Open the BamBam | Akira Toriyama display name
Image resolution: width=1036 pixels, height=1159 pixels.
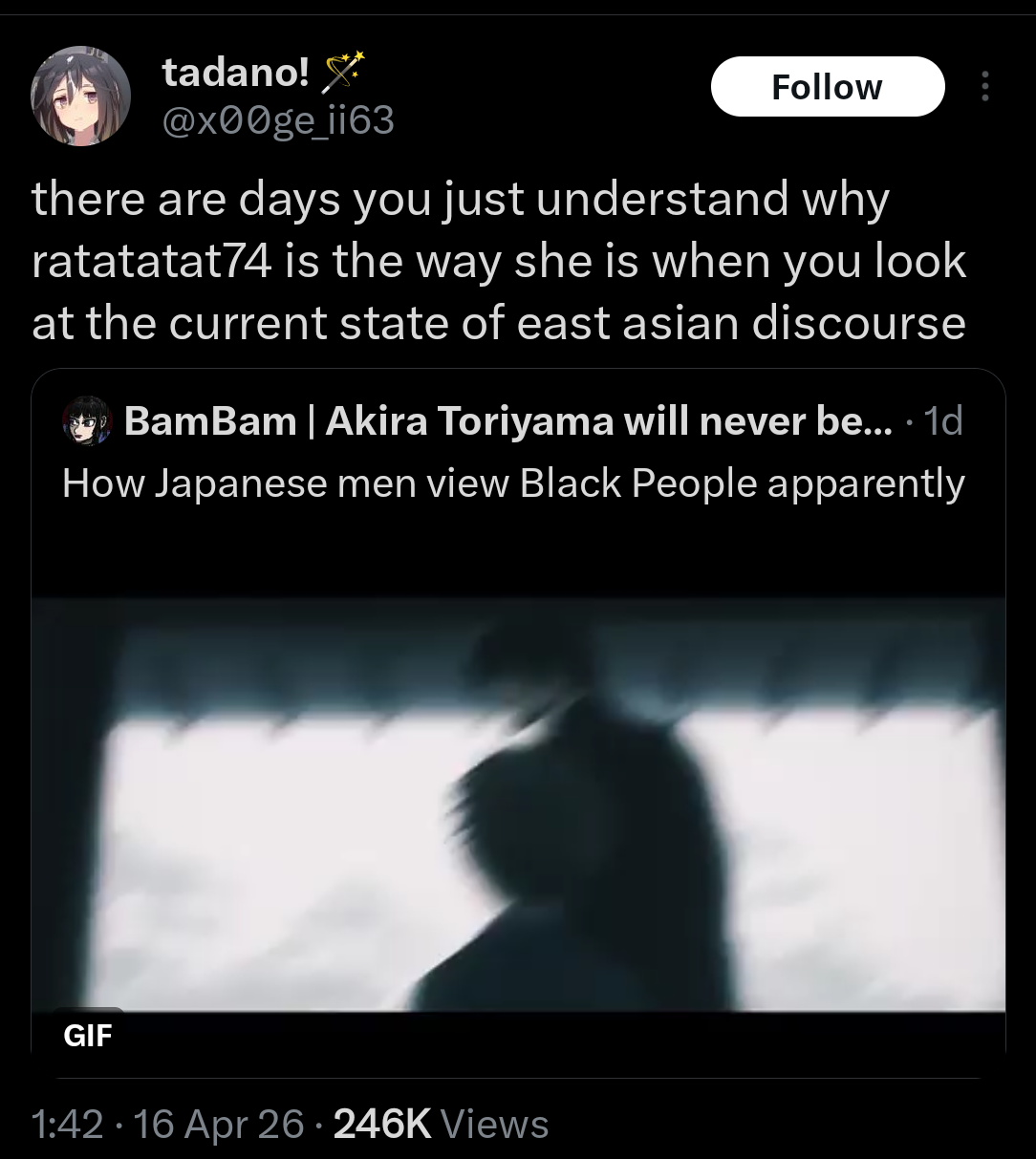pos(509,421)
